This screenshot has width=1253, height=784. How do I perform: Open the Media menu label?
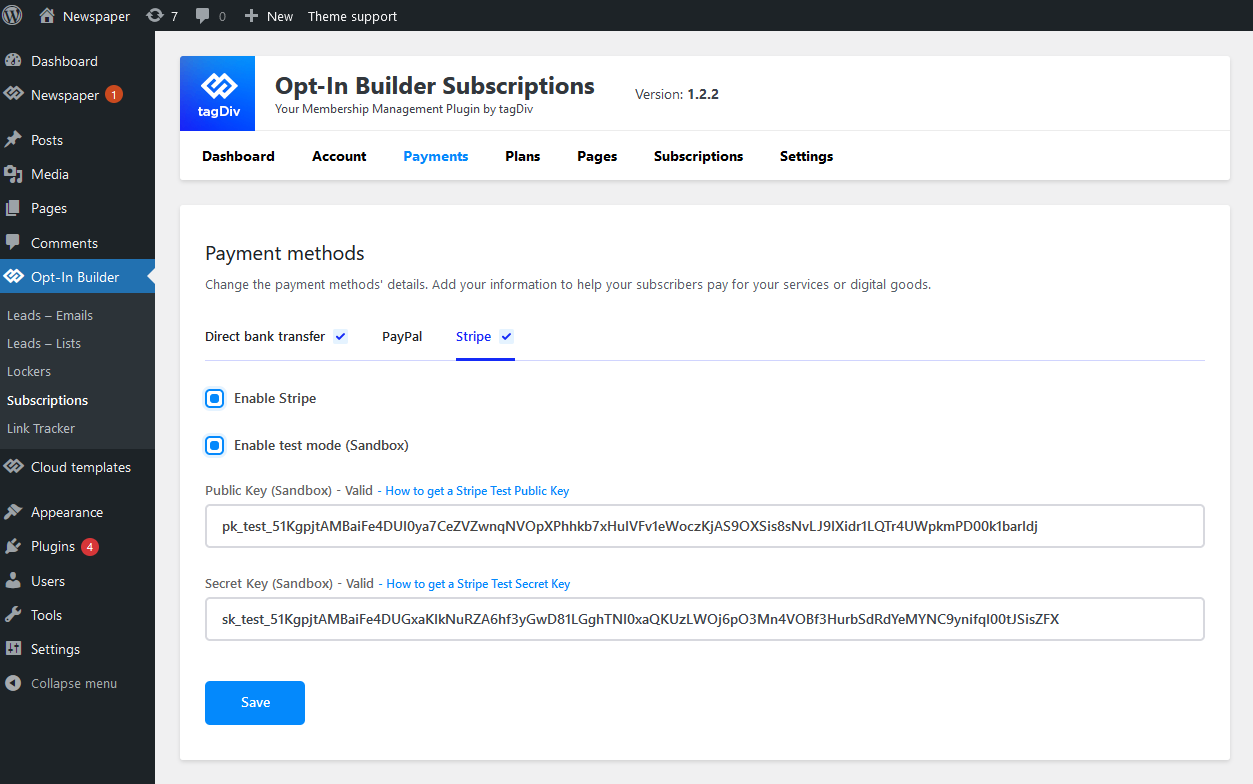pos(50,174)
